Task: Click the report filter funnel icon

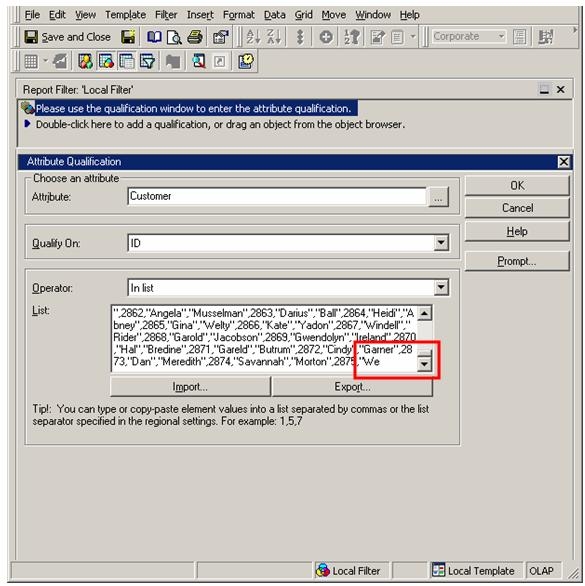Action: click(x=147, y=61)
